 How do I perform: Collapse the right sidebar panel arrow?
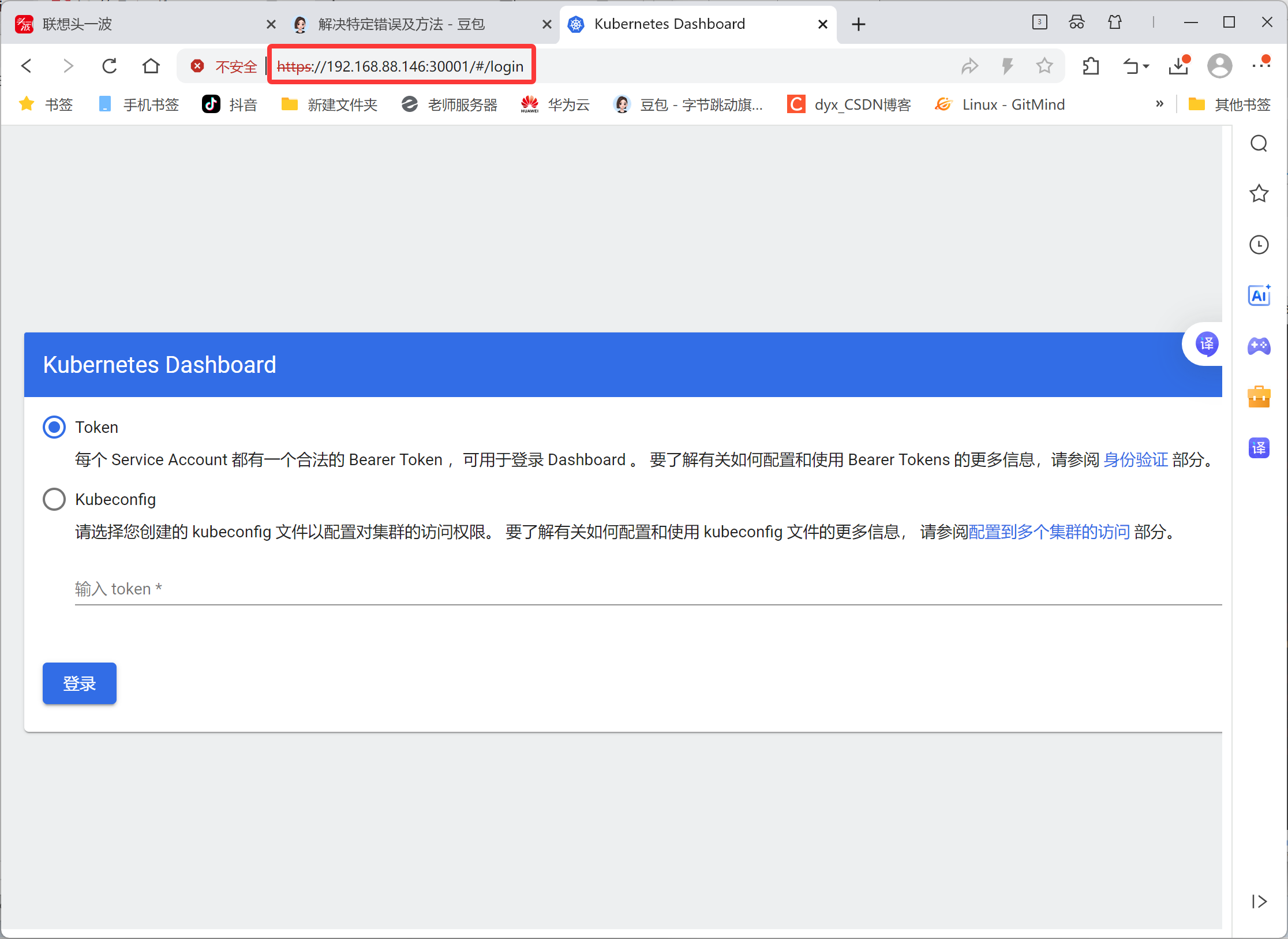click(x=1259, y=901)
